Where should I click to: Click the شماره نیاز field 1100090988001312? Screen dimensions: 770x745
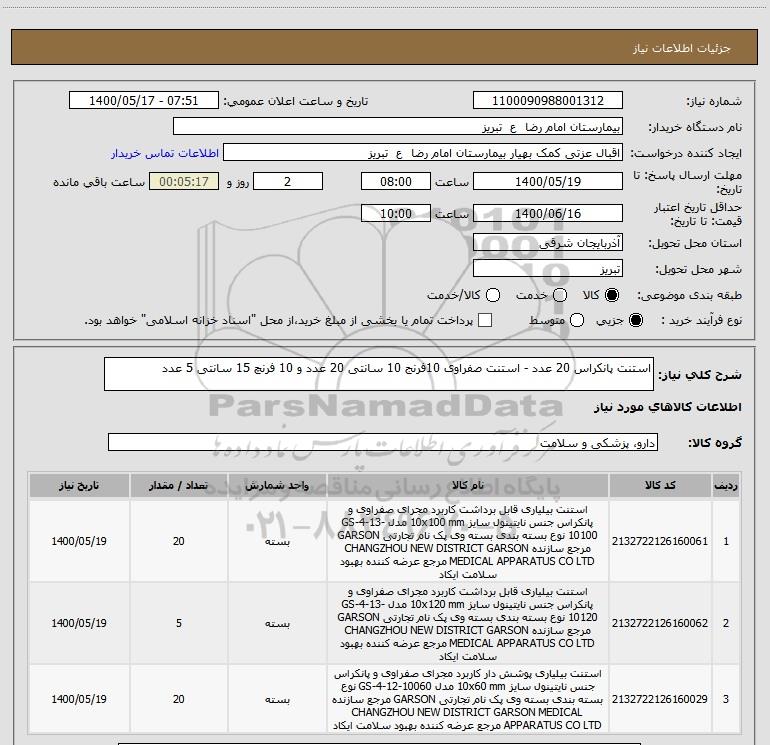tap(548, 101)
